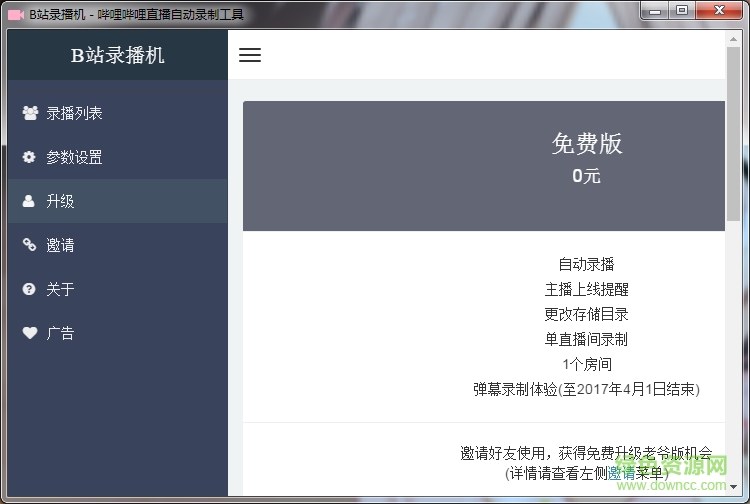Click the scrollbar up arrow button

coord(733,38)
